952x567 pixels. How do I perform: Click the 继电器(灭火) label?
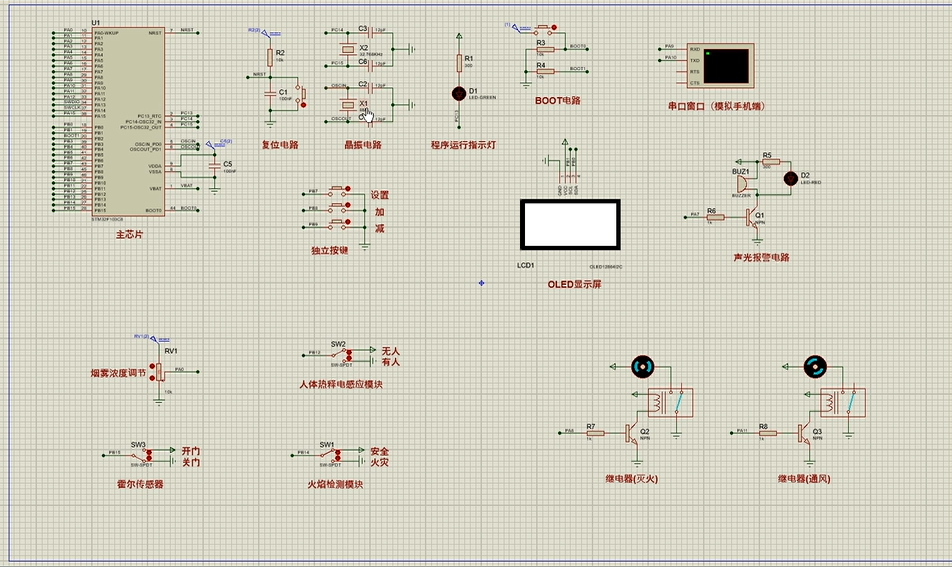coord(631,479)
